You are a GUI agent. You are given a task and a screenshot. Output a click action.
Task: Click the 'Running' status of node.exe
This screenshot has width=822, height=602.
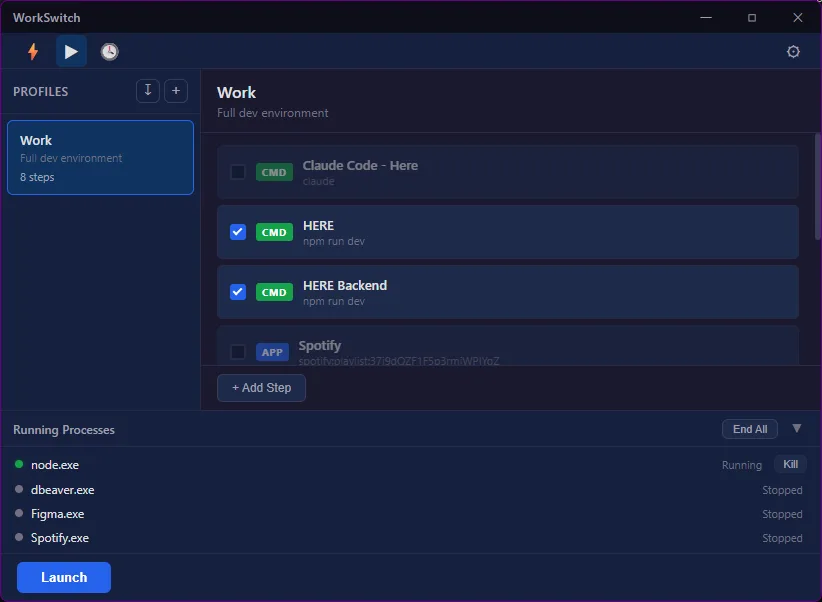point(742,465)
